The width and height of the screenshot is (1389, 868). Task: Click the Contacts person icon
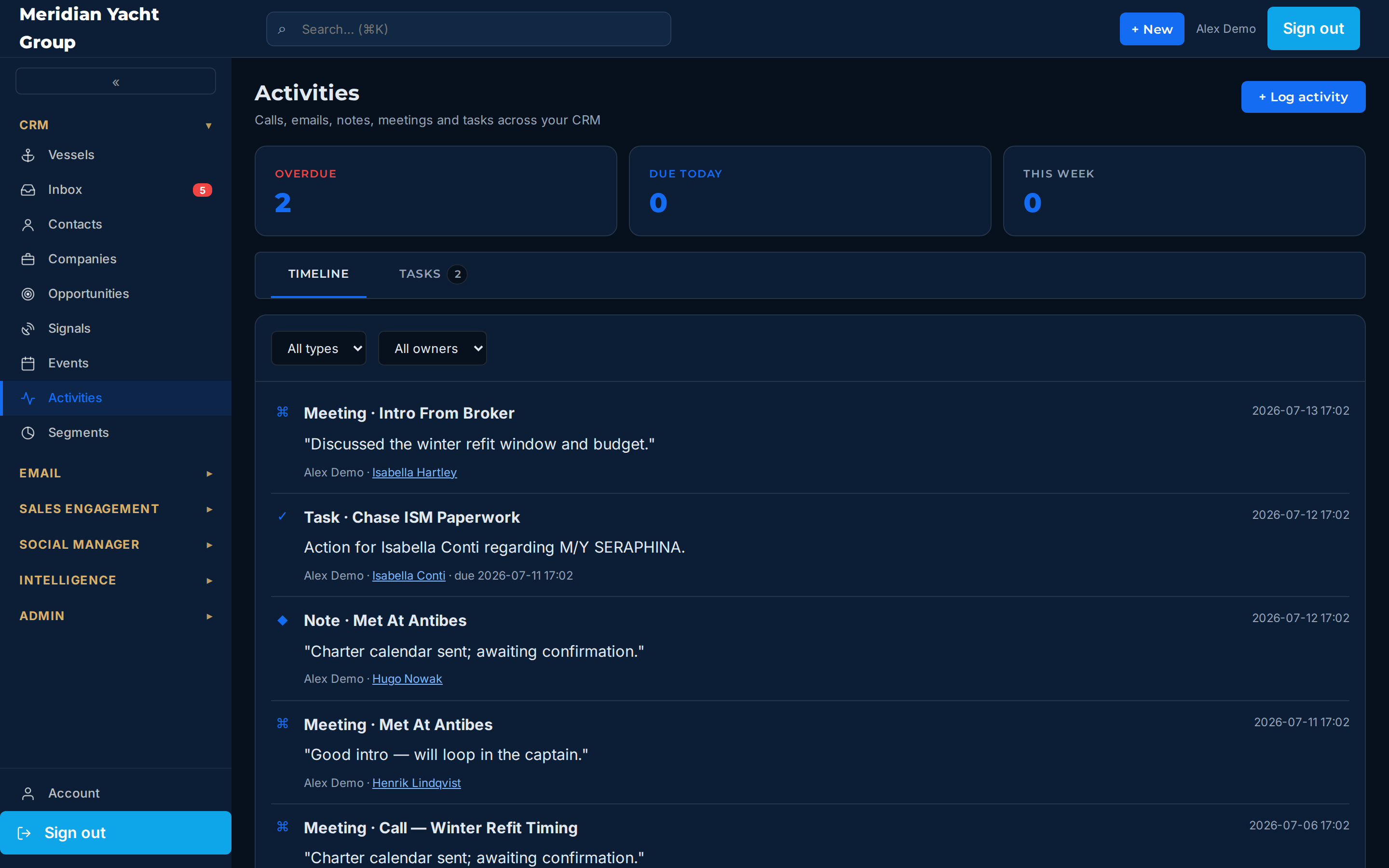point(28,224)
